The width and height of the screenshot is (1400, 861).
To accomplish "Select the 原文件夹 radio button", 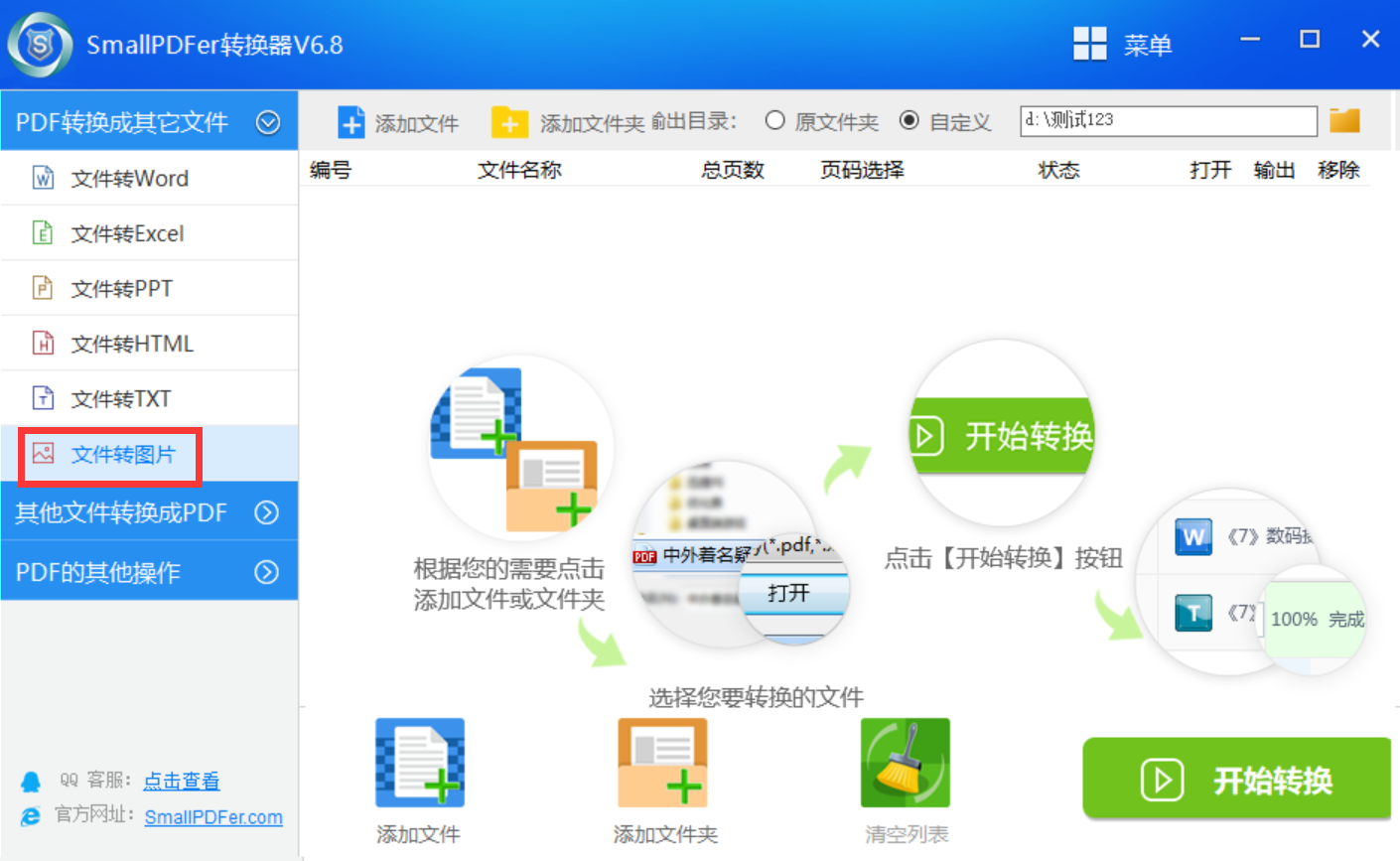I will (x=775, y=121).
